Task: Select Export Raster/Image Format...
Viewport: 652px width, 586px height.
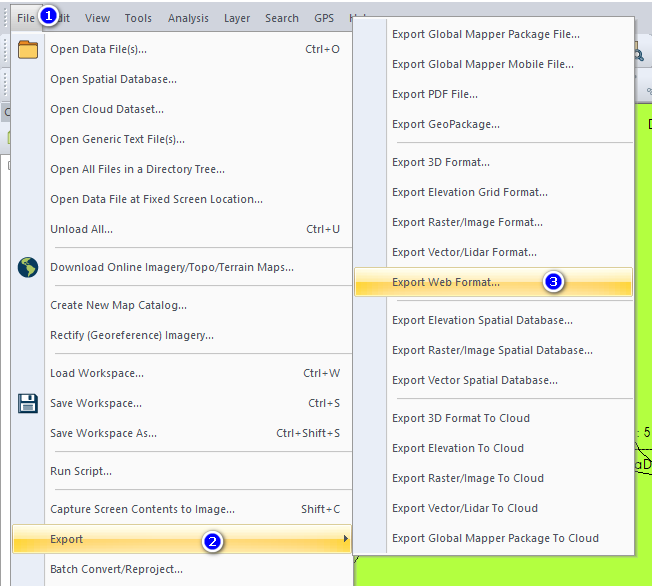Action: (x=494, y=222)
